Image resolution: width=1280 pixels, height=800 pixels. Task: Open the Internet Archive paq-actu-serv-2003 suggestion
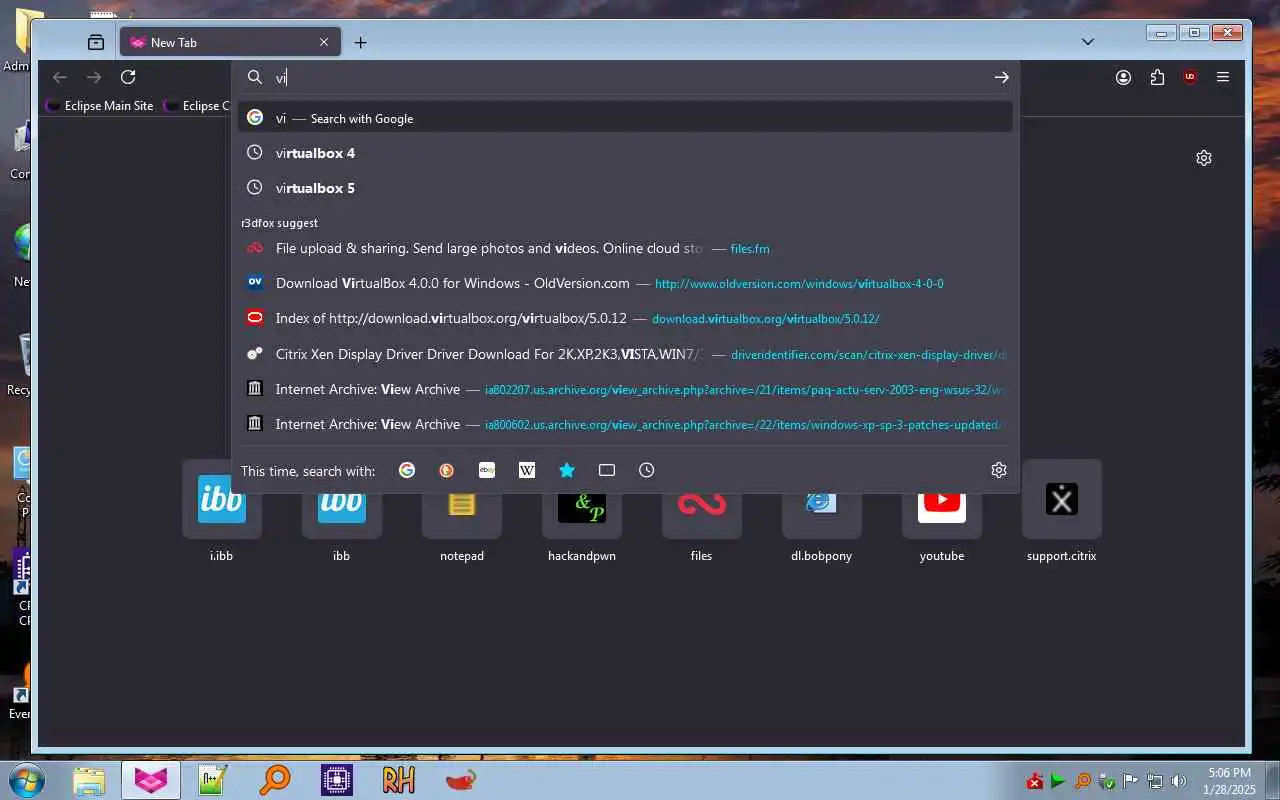click(625, 389)
